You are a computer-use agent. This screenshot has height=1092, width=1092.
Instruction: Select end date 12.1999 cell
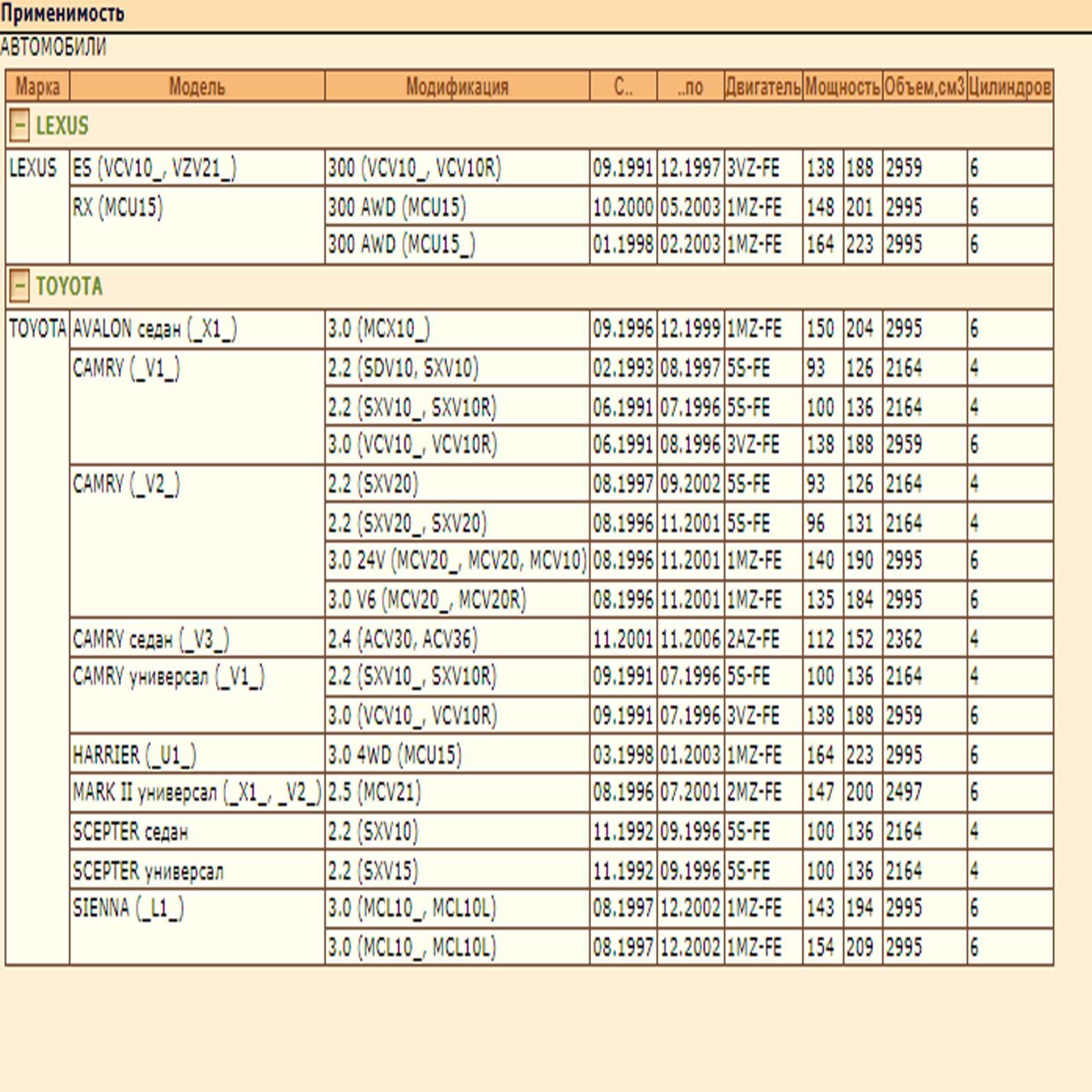[x=691, y=329]
